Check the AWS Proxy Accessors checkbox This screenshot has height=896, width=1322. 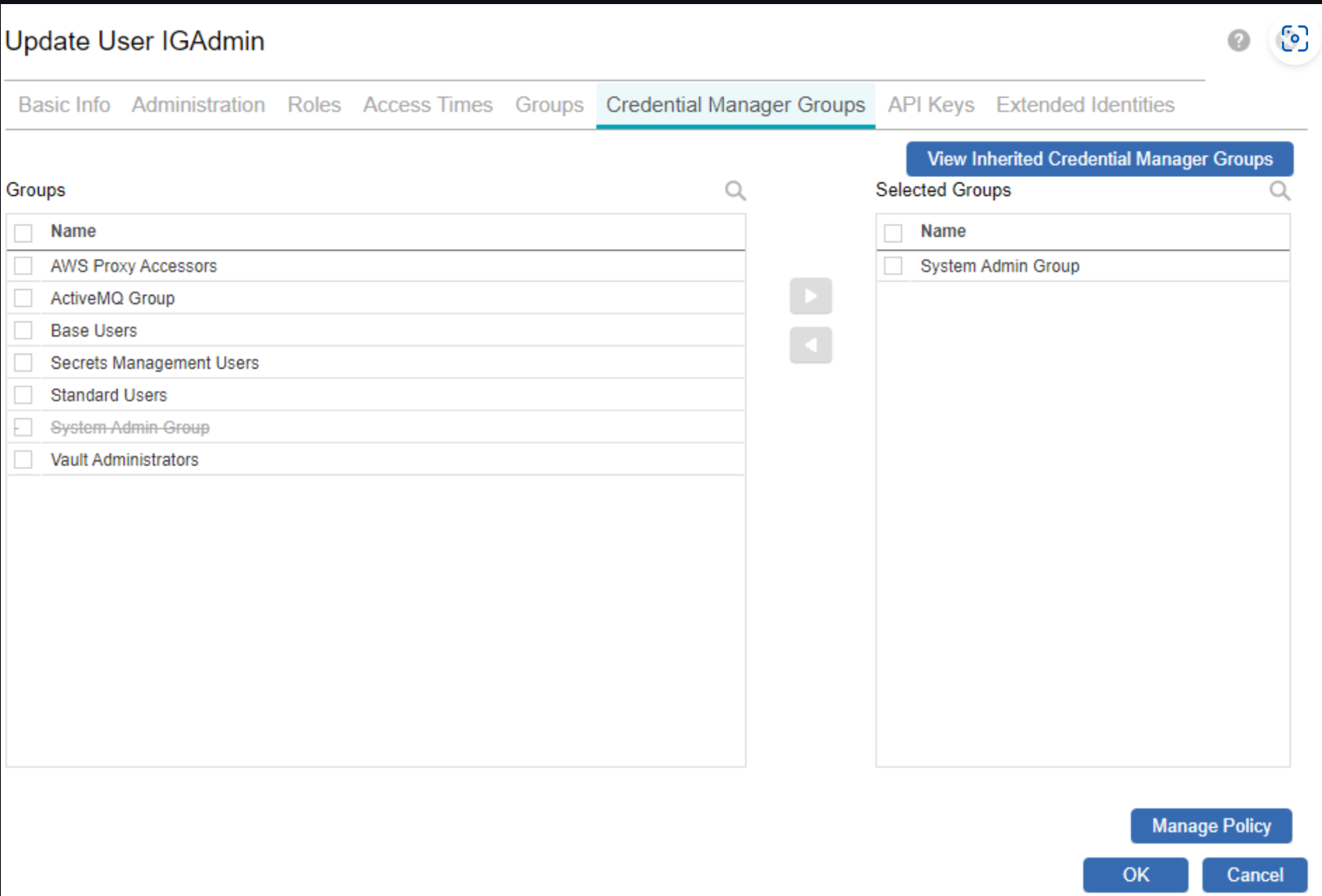24,266
